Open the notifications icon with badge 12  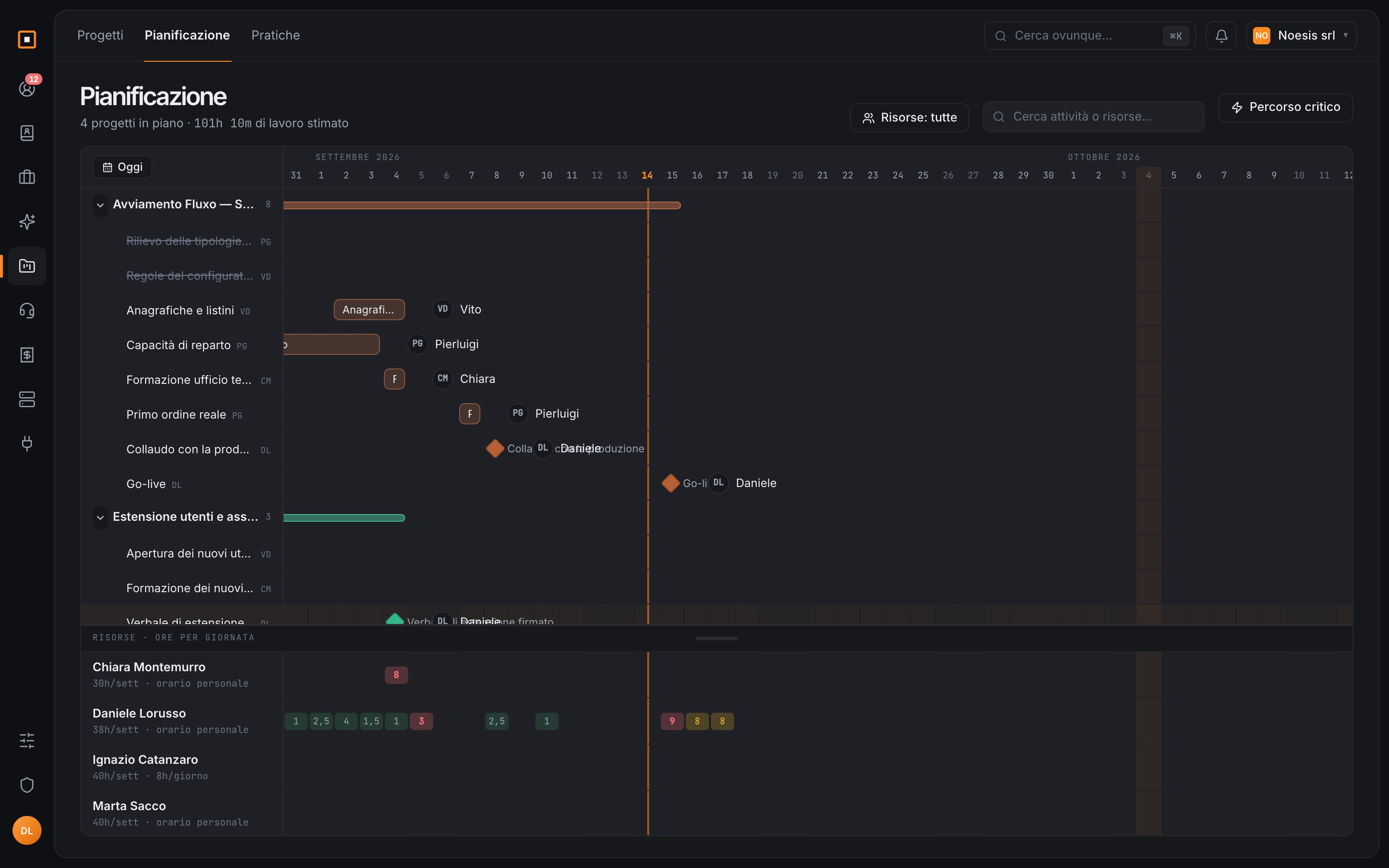pyautogui.click(x=27, y=88)
